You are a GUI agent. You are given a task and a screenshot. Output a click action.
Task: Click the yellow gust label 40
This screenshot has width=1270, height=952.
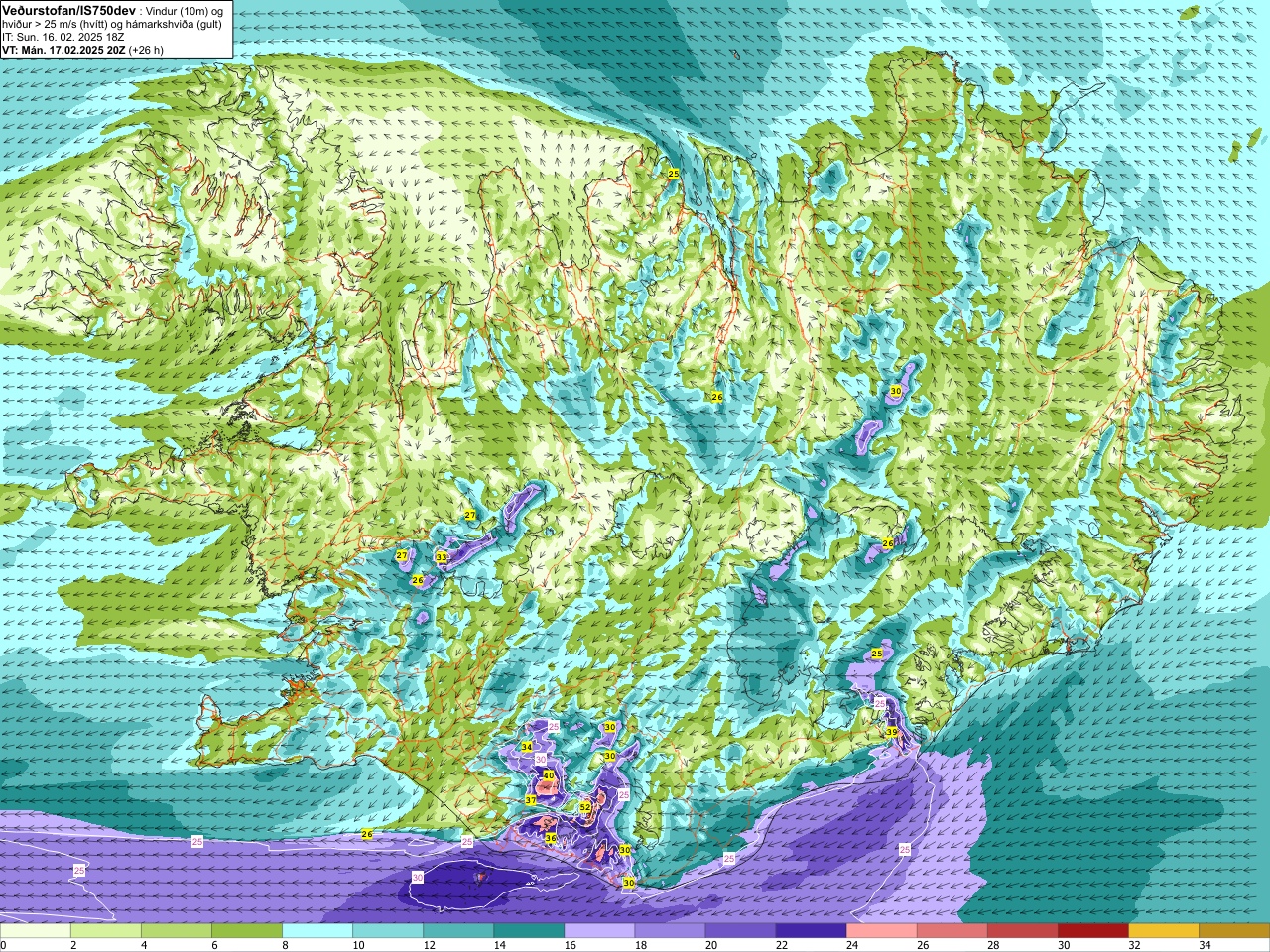tap(549, 775)
